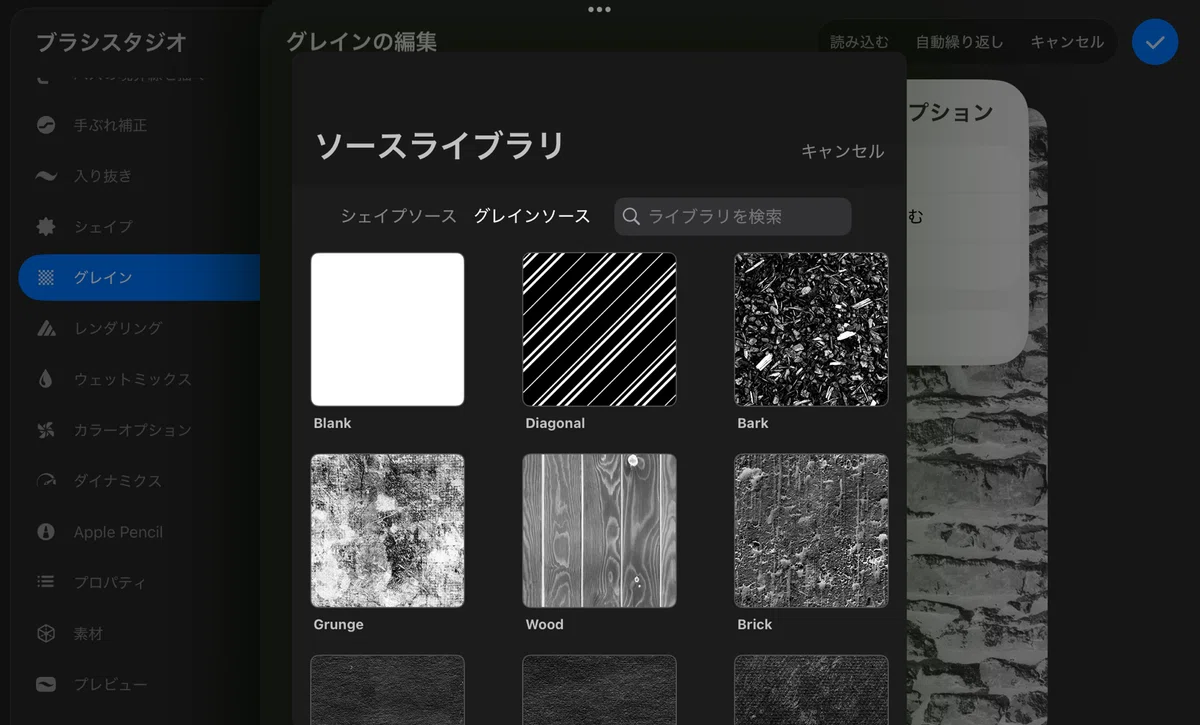Click the グレインの編集 title
The image size is (1200, 725).
click(361, 41)
